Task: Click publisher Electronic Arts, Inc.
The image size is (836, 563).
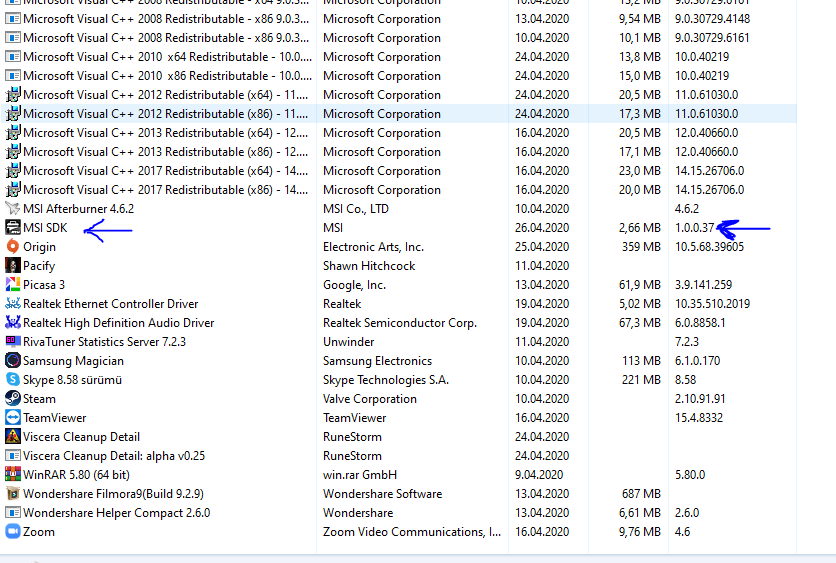Action: pyautogui.click(x=373, y=247)
